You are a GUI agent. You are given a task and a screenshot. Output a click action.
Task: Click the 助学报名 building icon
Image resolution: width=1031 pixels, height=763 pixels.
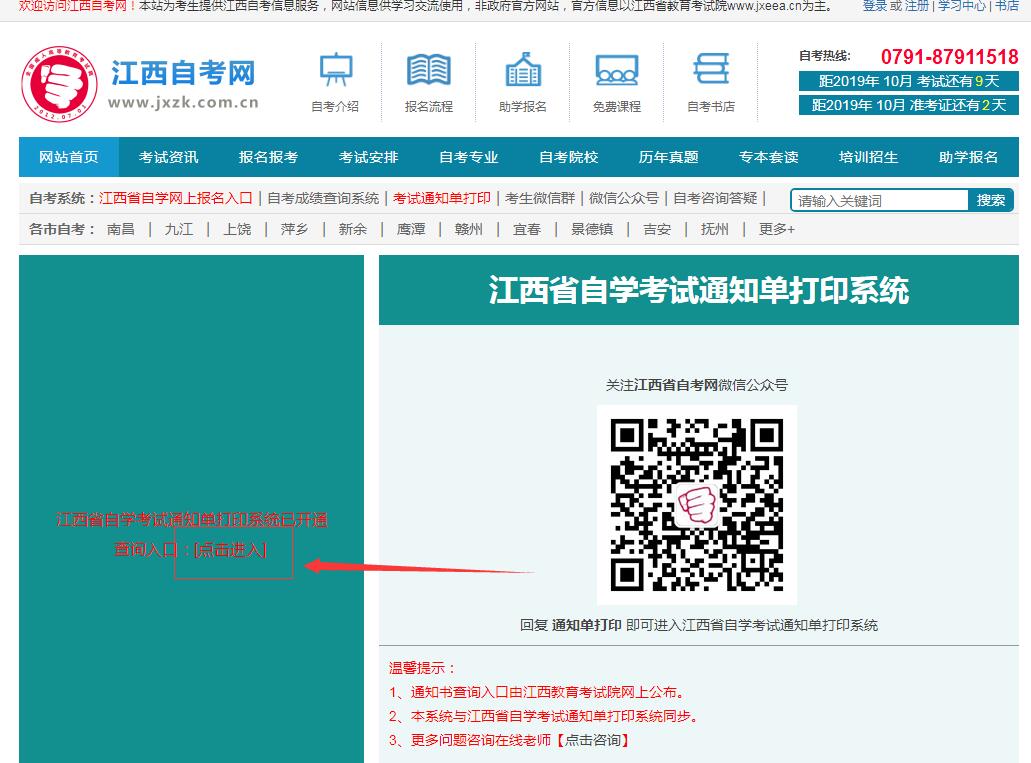tap(522, 71)
